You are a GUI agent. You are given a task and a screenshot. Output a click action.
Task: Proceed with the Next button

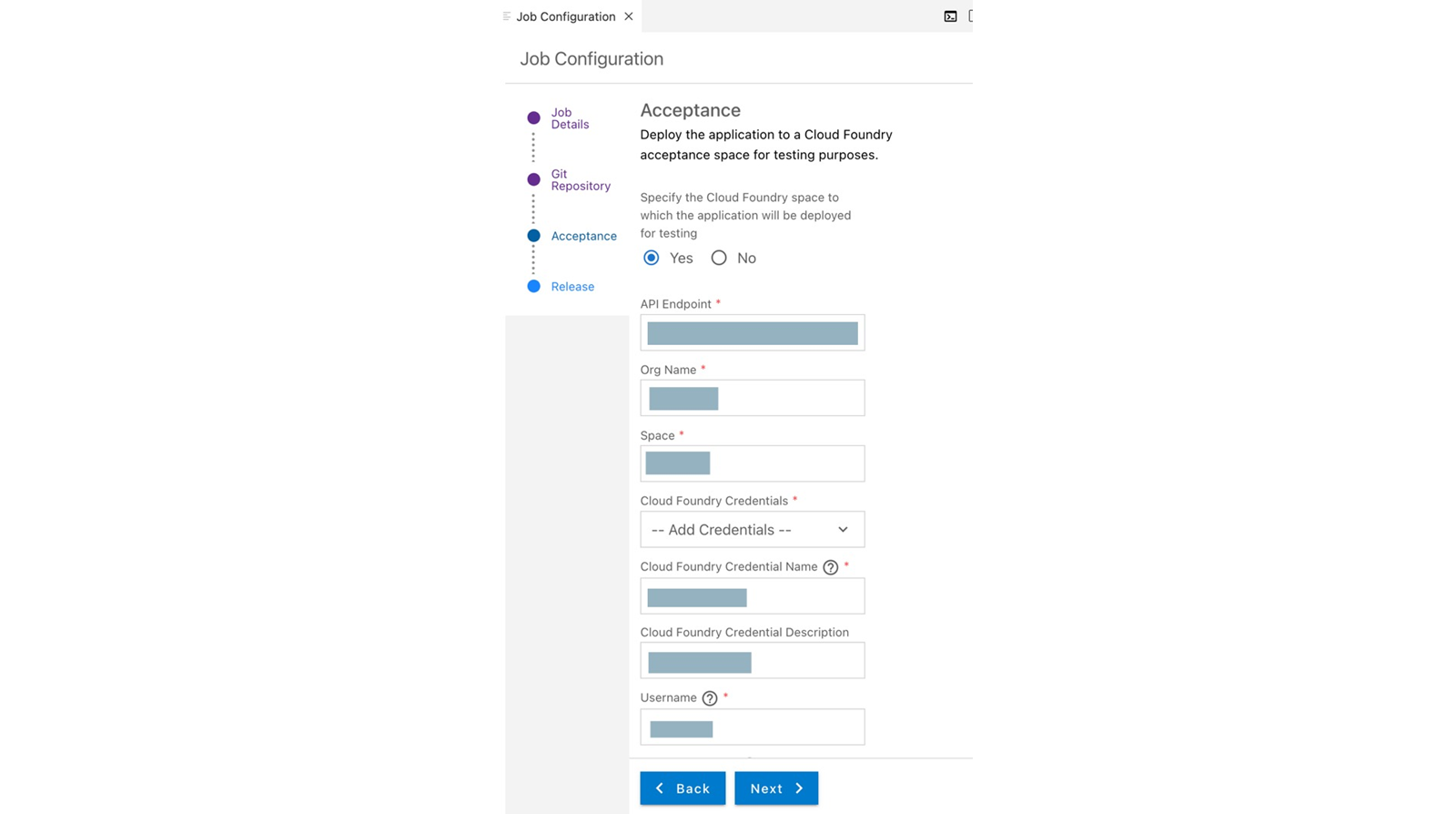point(776,789)
